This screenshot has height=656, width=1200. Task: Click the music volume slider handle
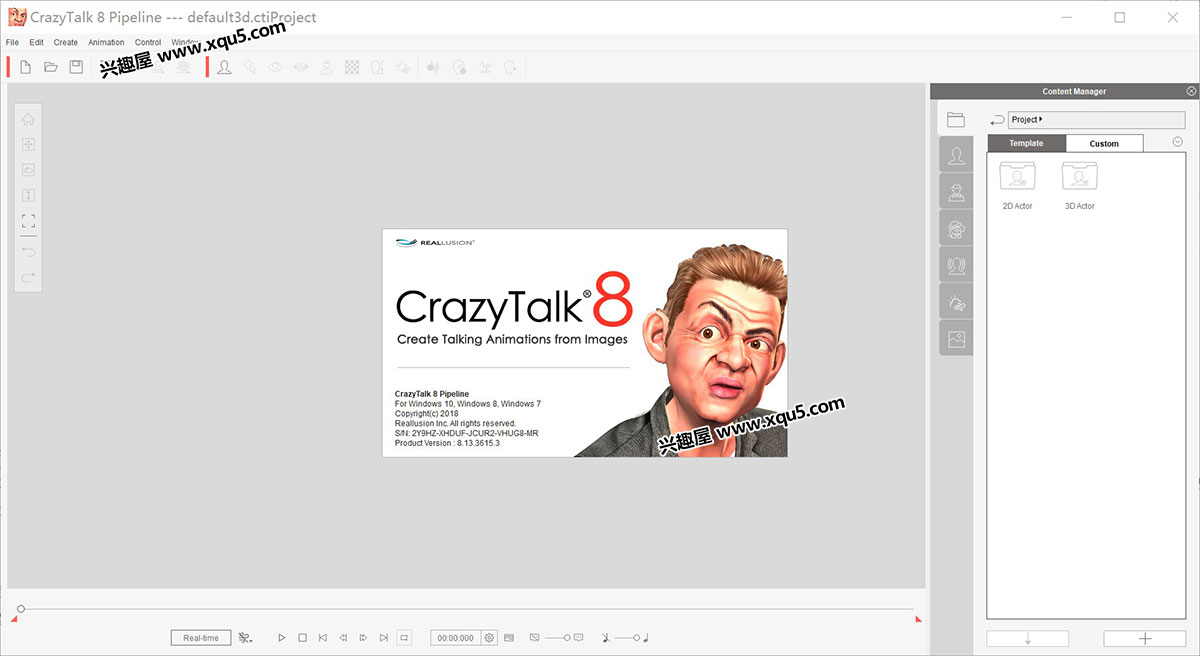(635, 637)
